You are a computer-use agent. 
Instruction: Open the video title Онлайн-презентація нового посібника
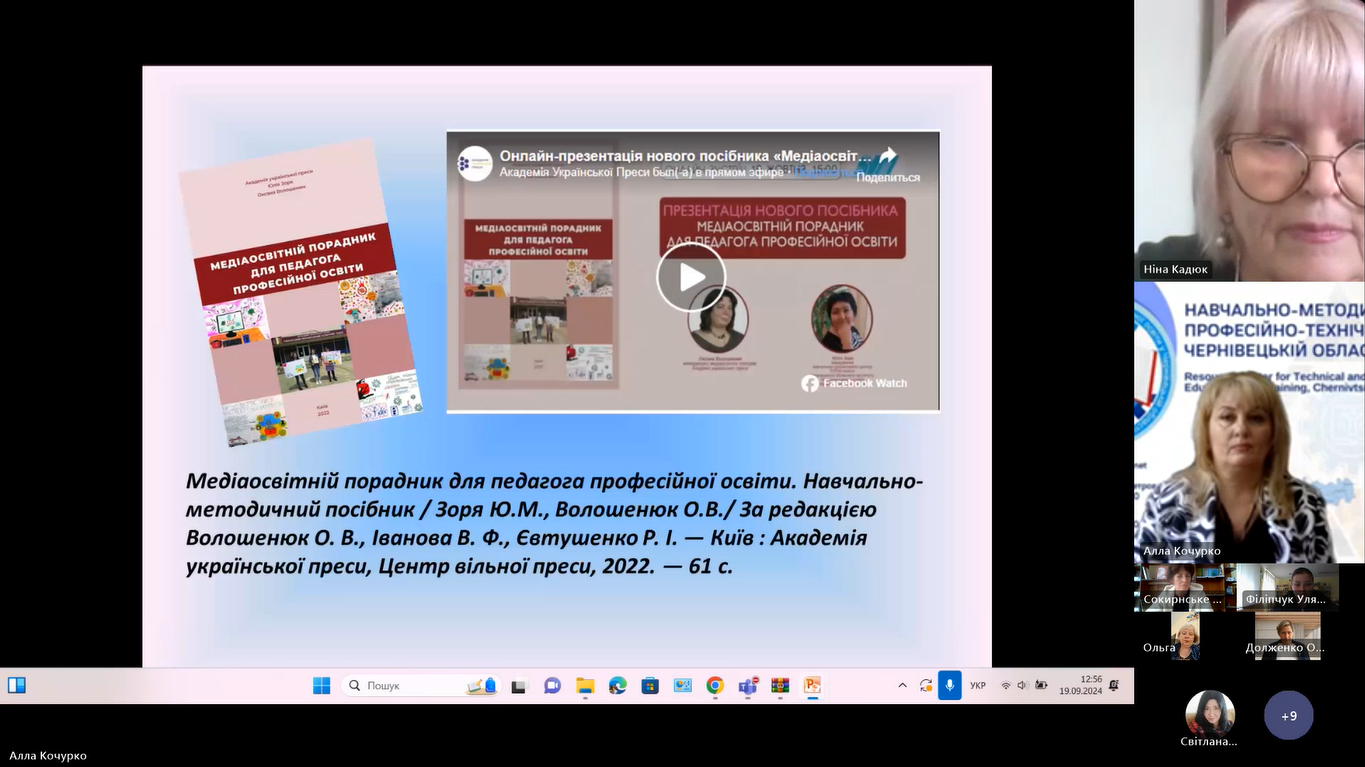686,156
